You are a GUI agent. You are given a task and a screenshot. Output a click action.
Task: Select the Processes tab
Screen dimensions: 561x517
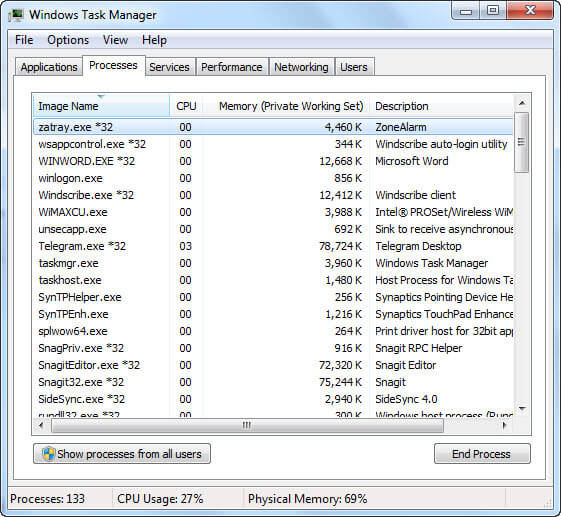[113, 65]
